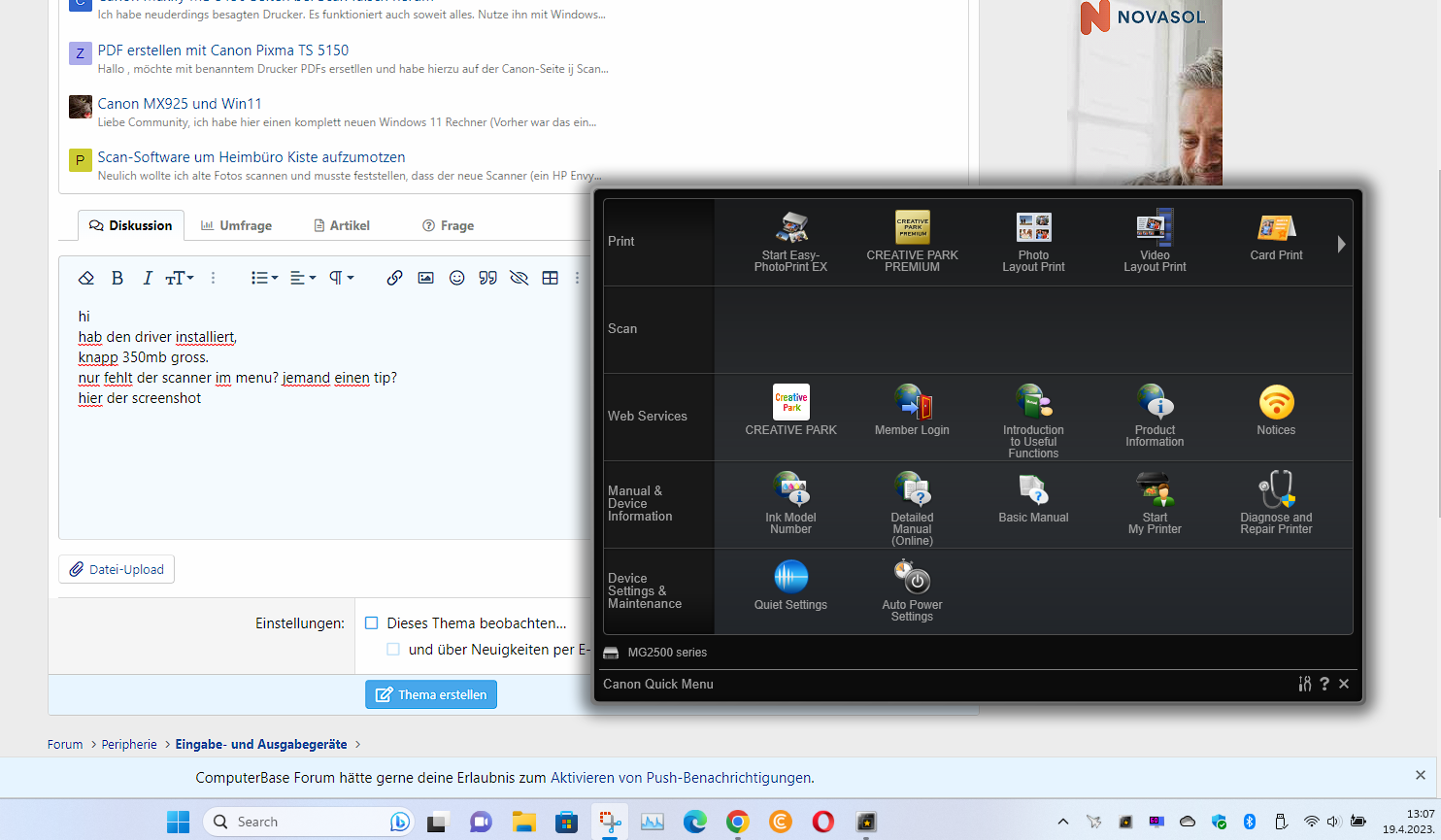Toggle the Neuigkeiten per E-Mail checkbox
This screenshot has width=1441, height=840.
point(393,649)
